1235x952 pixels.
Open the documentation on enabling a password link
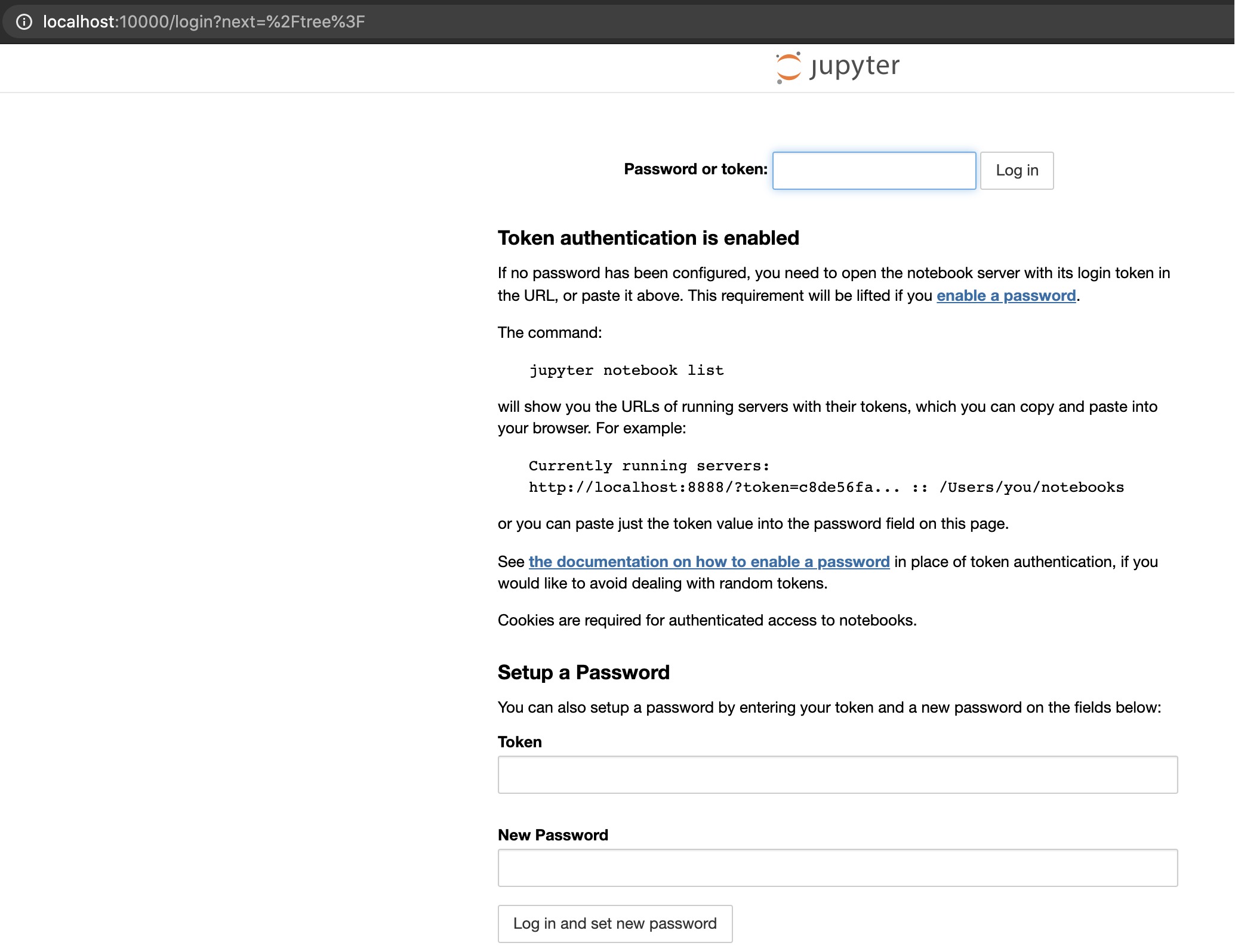coord(709,562)
